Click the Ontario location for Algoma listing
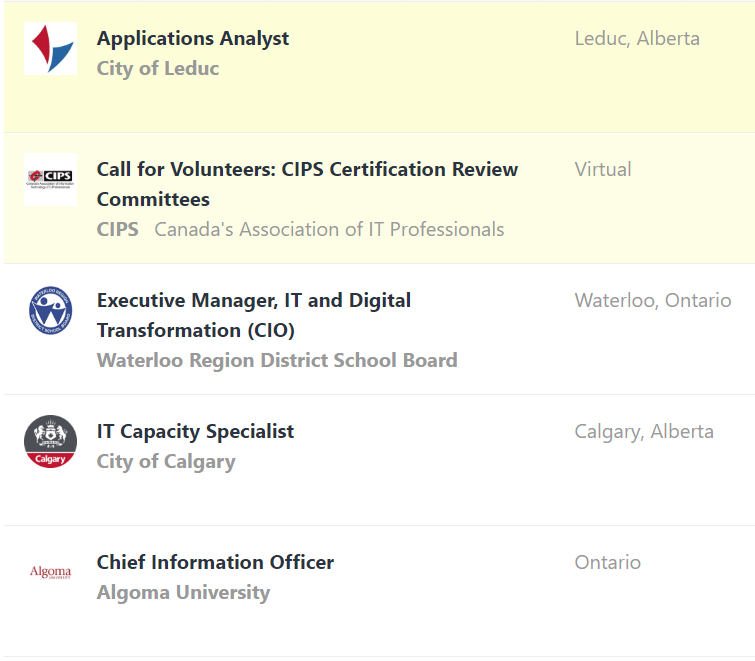755x661 pixels. (x=607, y=563)
